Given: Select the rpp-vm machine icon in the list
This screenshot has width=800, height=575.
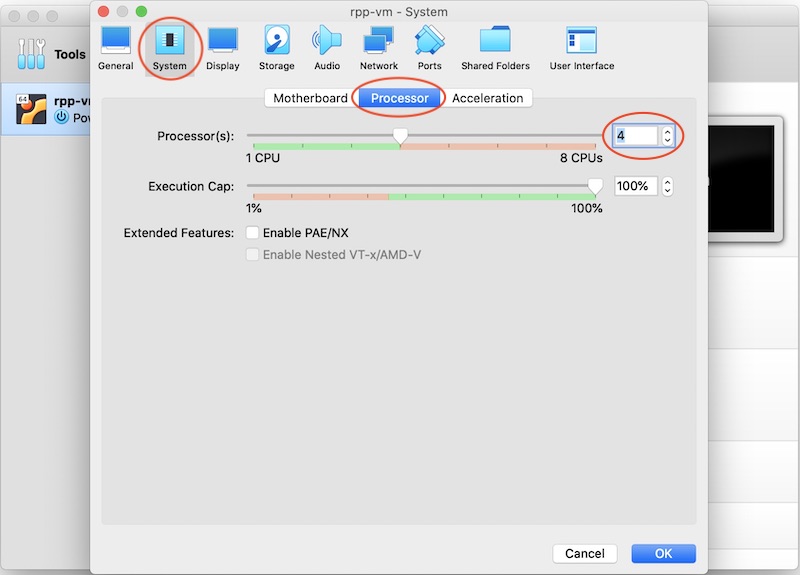Looking at the screenshot, I should click(x=31, y=109).
